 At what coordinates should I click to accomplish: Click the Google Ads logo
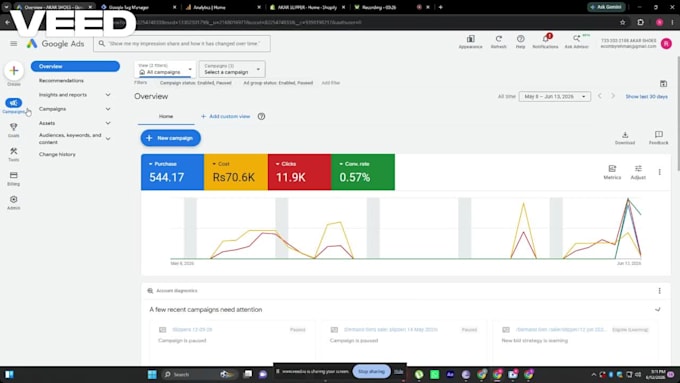55,43
